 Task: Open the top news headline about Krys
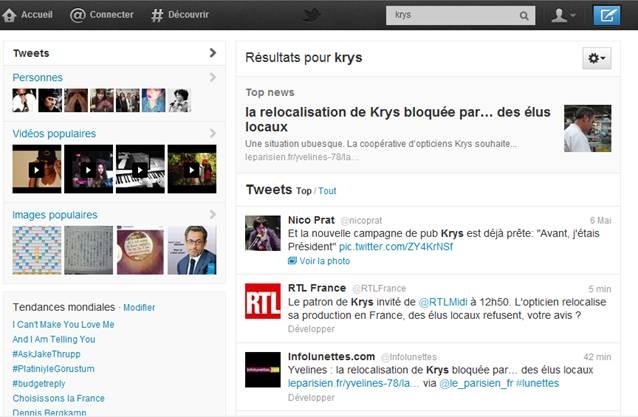[x=398, y=119]
